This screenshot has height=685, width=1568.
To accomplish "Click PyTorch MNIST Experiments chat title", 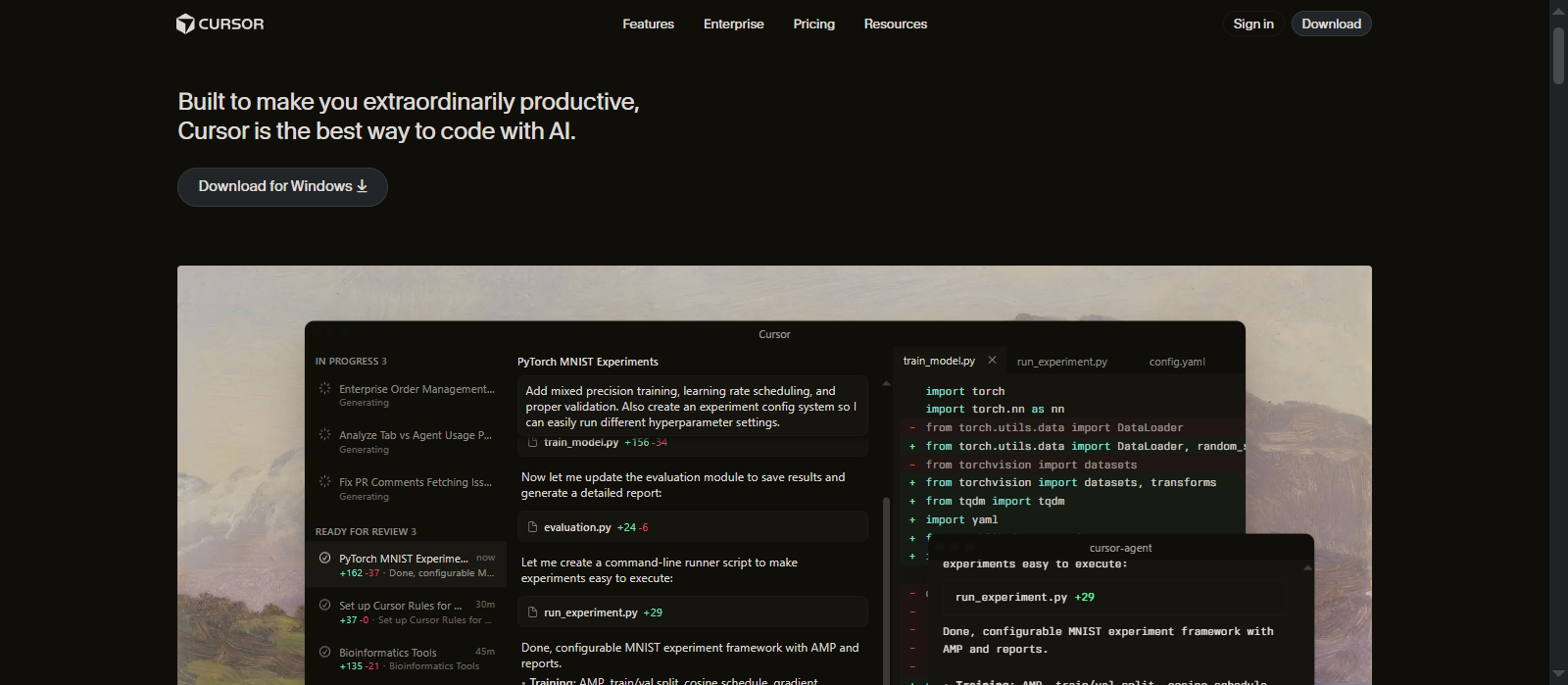I will [x=588, y=362].
